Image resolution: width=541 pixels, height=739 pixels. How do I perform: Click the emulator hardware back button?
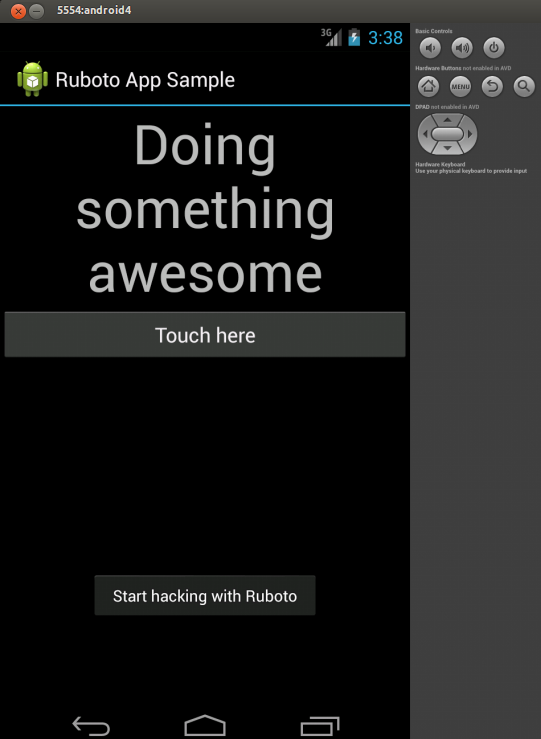(492, 87)
